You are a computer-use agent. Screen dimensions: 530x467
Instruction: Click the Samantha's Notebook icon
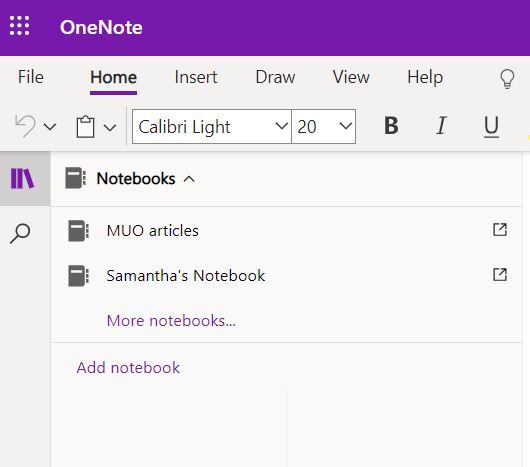78,276
